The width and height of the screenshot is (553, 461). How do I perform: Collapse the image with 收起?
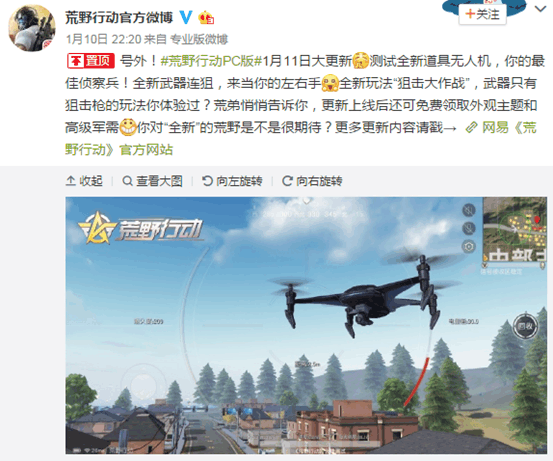point(84,181)
